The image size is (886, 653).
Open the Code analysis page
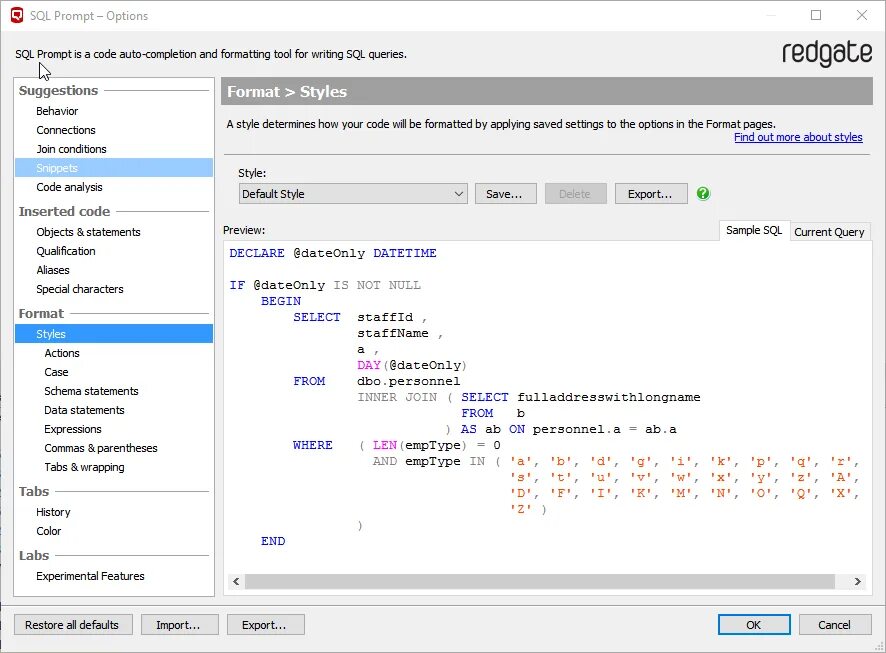(x=69, y=187)
